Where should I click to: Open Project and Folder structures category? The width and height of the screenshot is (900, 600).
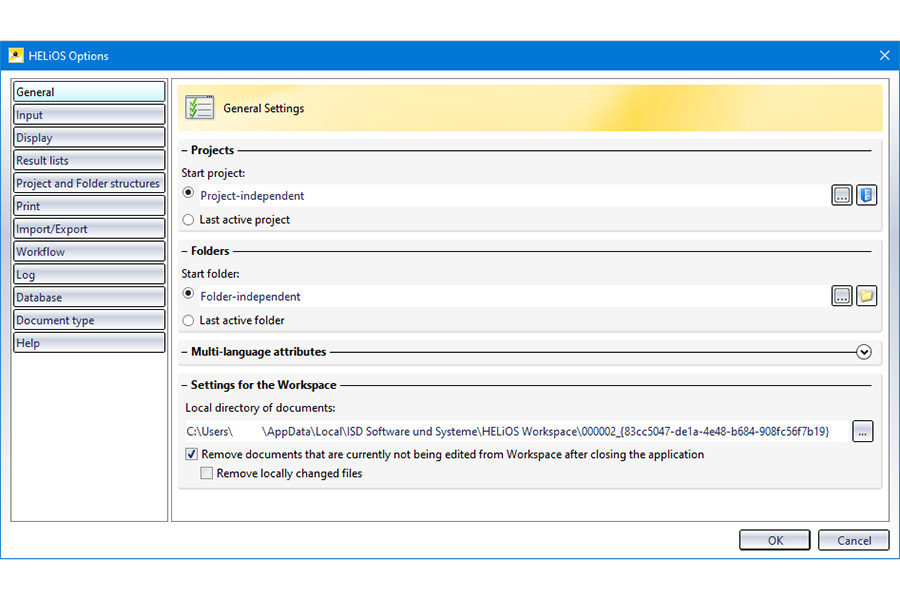point(89,183)
